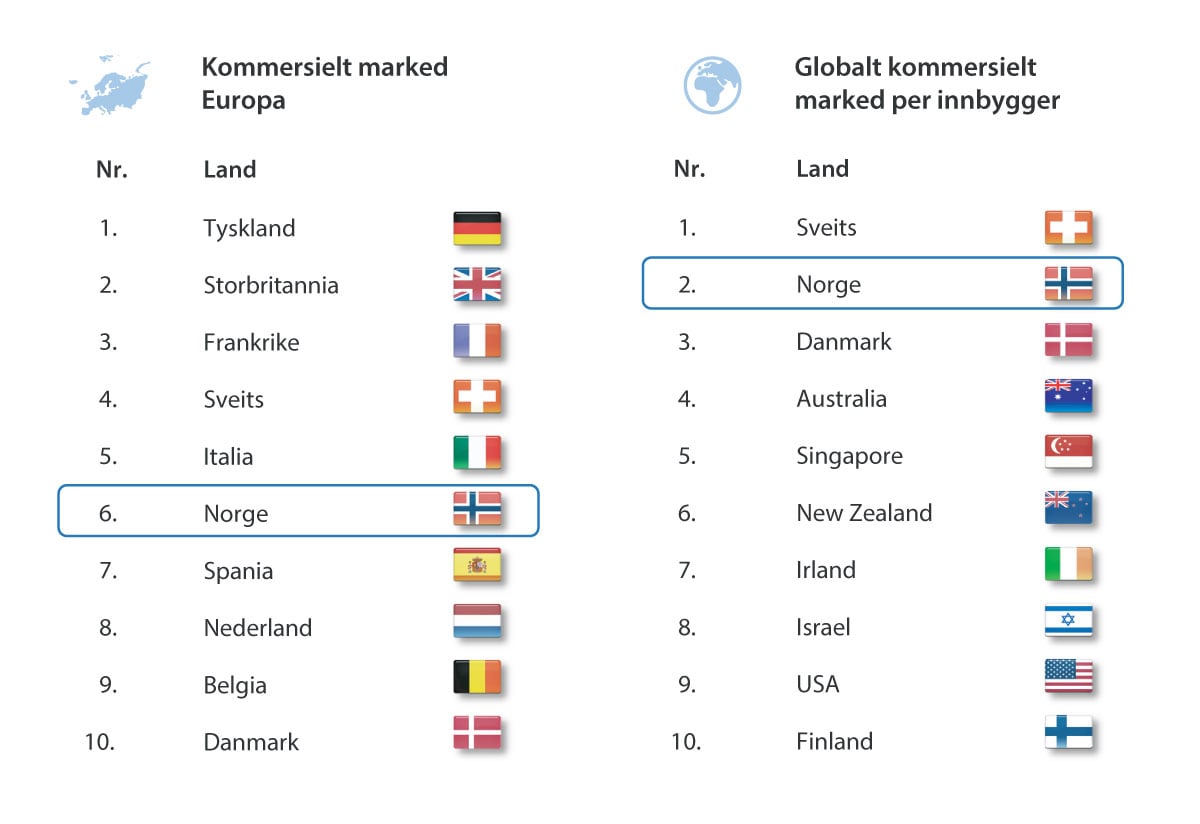Image resolution: width=1200 pixels, height=824 pixels.
Task: Click the Kommersielt marked Europa heading
Action: point(324,84)
